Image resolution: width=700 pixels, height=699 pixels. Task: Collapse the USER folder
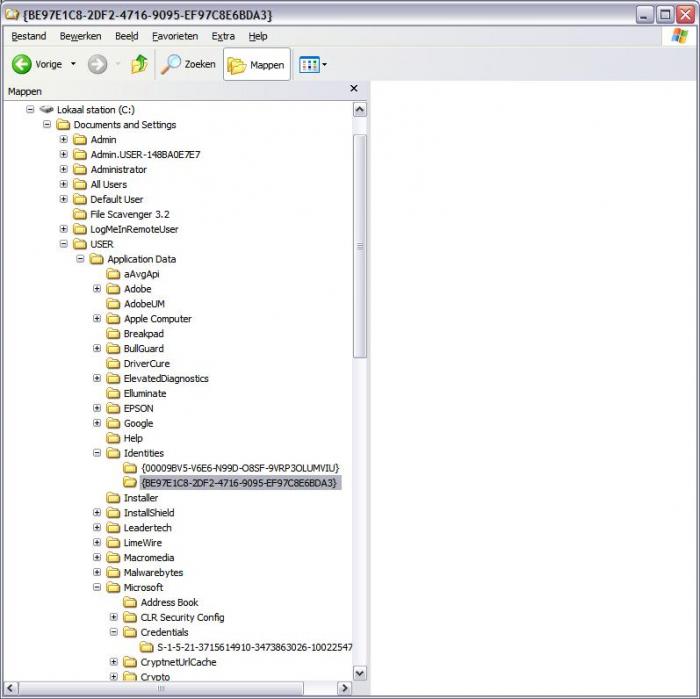[x=64, y=244]
